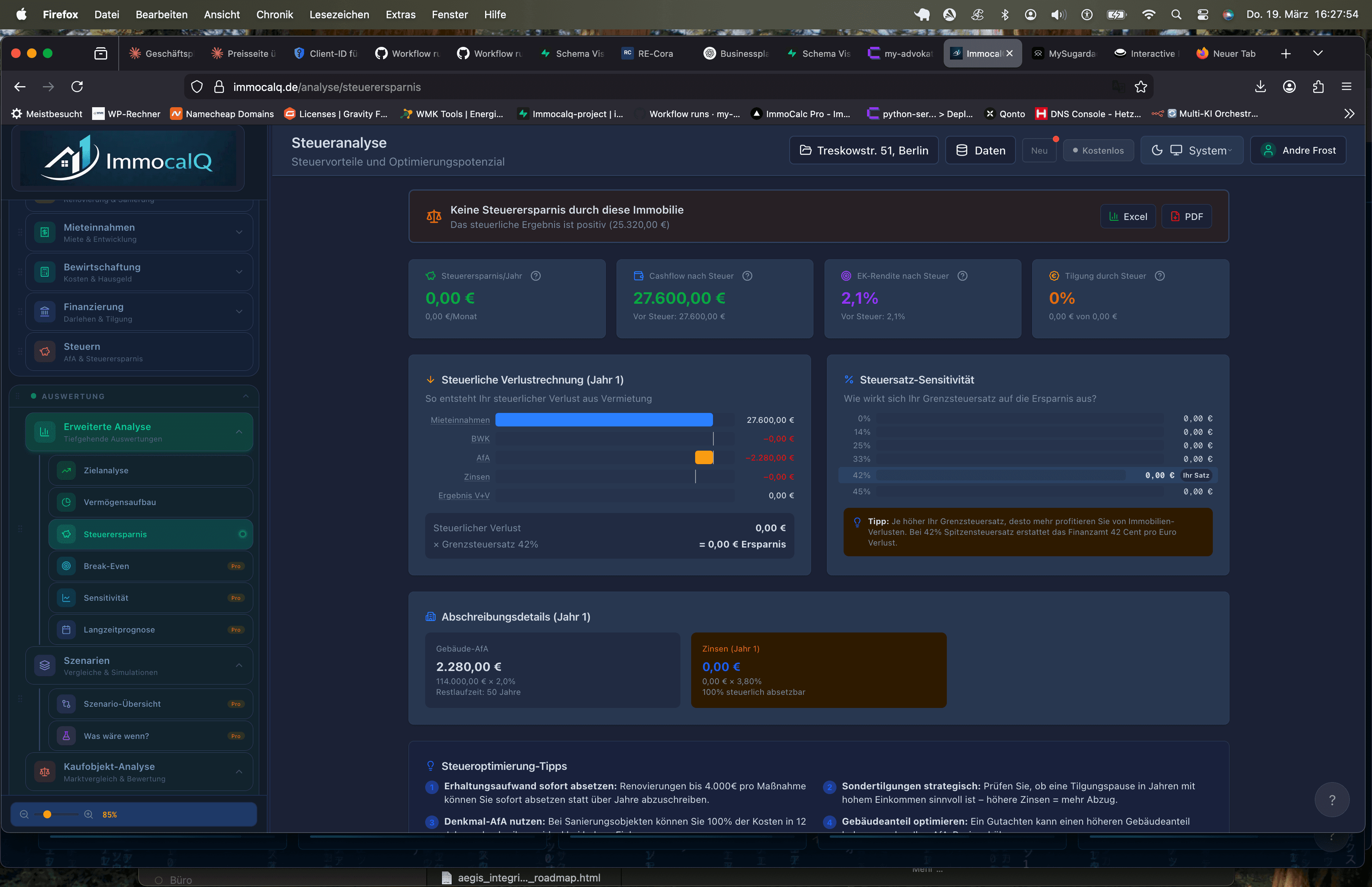Open the Firefox extensions puzzle icon
The height and width of the screenshot is (887, 1372).
coord(1318,87)
